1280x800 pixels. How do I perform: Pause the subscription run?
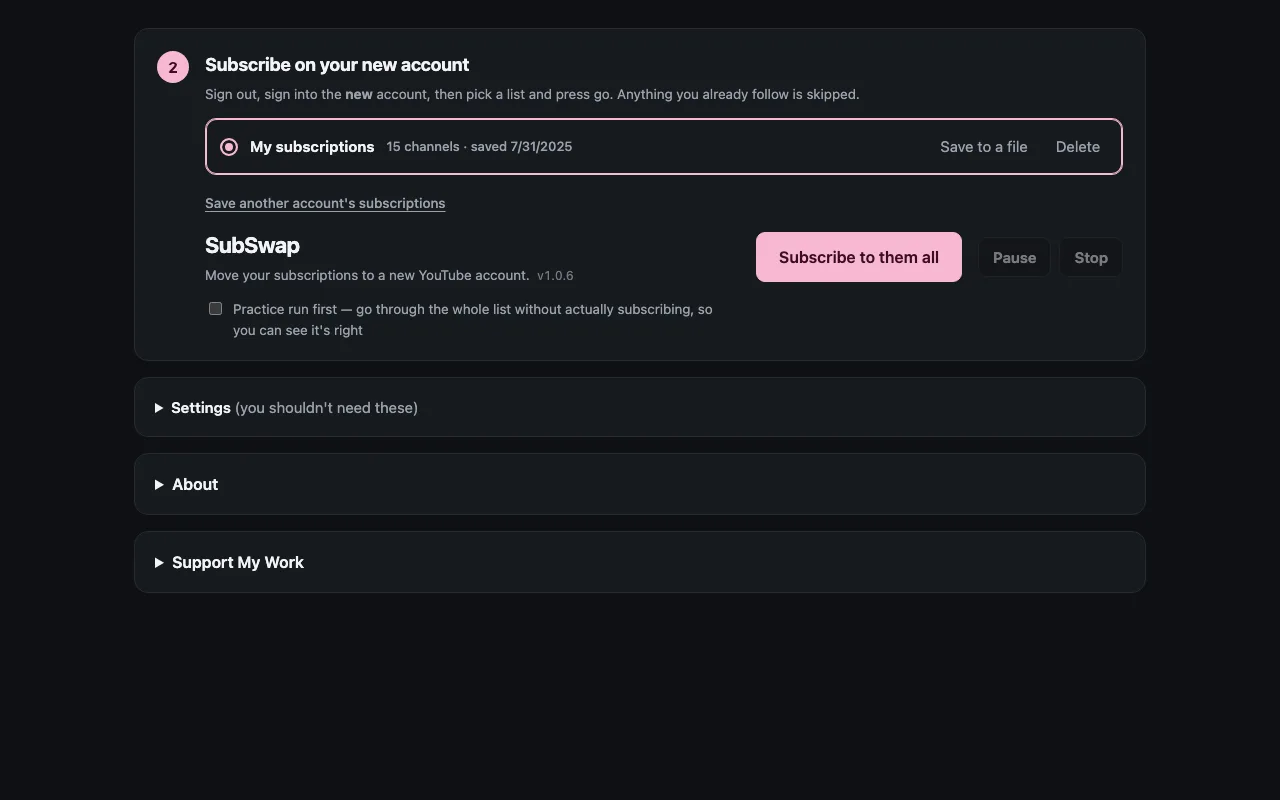[1014, 258]
